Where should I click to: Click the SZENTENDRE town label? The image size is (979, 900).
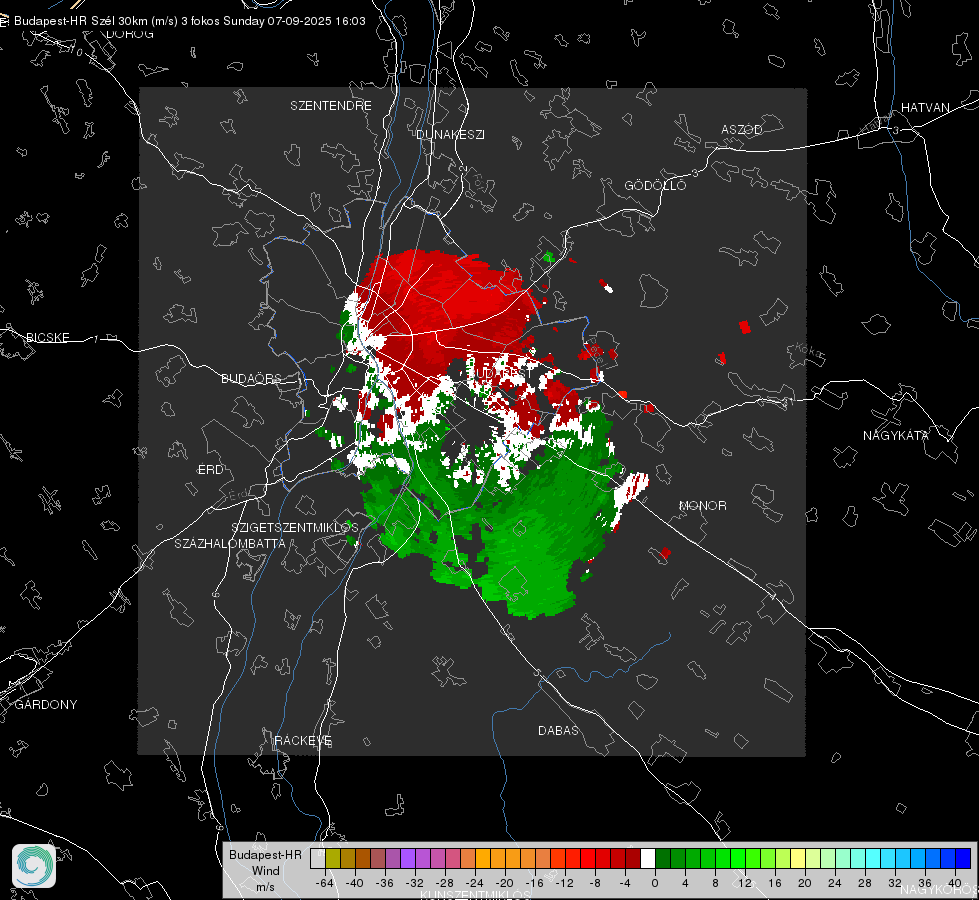click(331, 106)
